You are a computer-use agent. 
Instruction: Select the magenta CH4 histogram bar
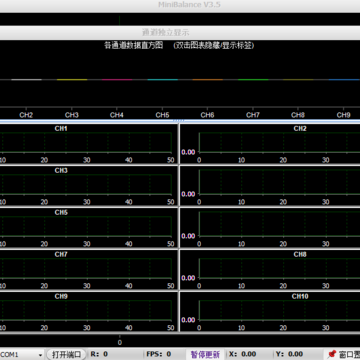tap(117, 80)
